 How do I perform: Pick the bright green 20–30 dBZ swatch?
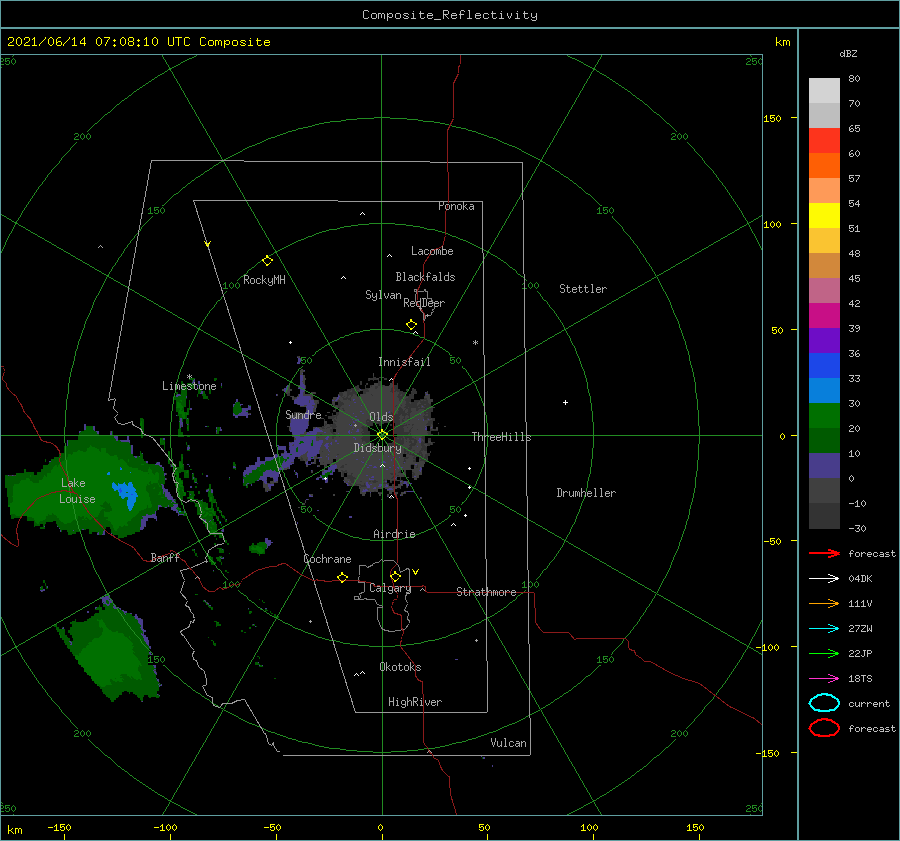tap(824, 416)
